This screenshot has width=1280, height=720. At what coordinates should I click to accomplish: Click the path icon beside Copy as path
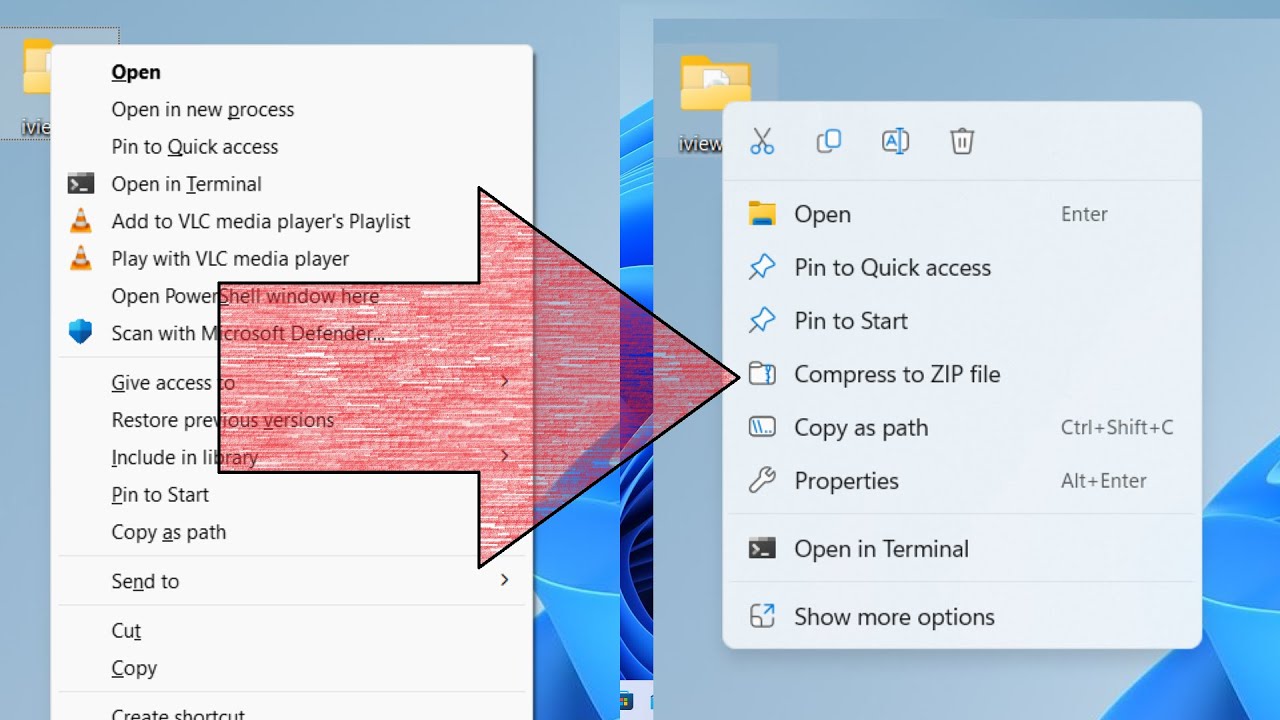click(x=762, y=427)
